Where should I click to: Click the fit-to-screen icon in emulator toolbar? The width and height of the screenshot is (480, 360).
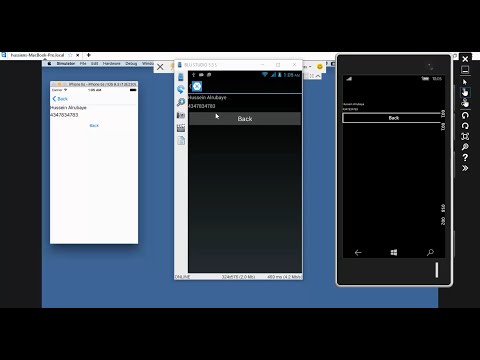coord(465,136)
